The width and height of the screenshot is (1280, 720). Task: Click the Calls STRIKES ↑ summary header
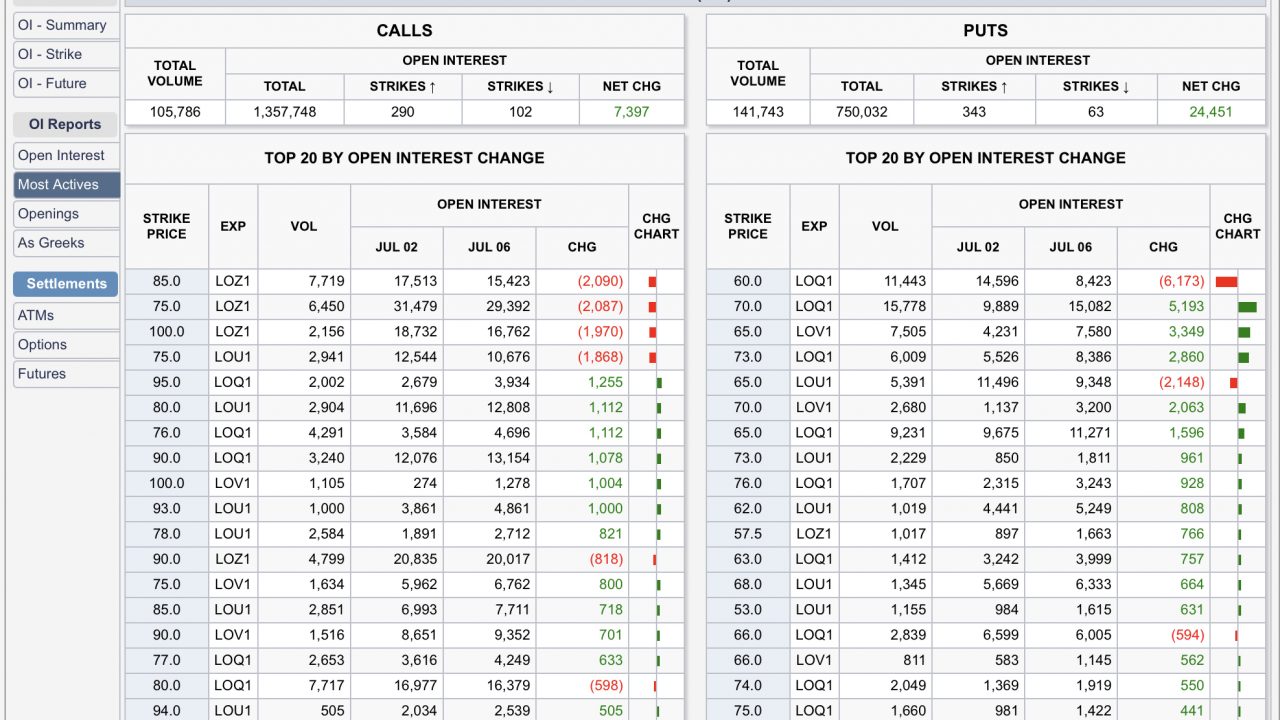click(x=402, y=86)
